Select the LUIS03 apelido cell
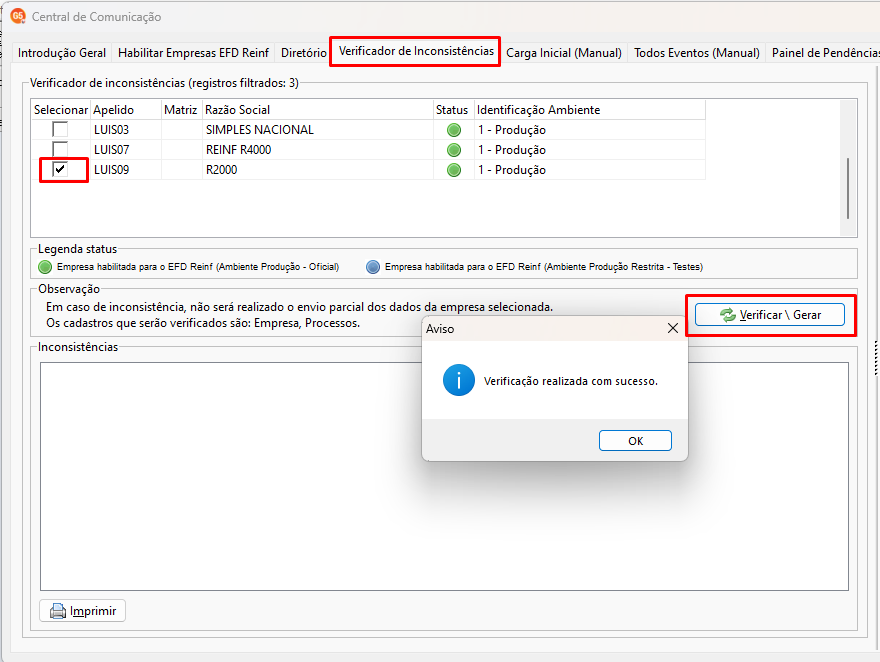This screenshot has height=662, width=880. (x=126, y=130)
